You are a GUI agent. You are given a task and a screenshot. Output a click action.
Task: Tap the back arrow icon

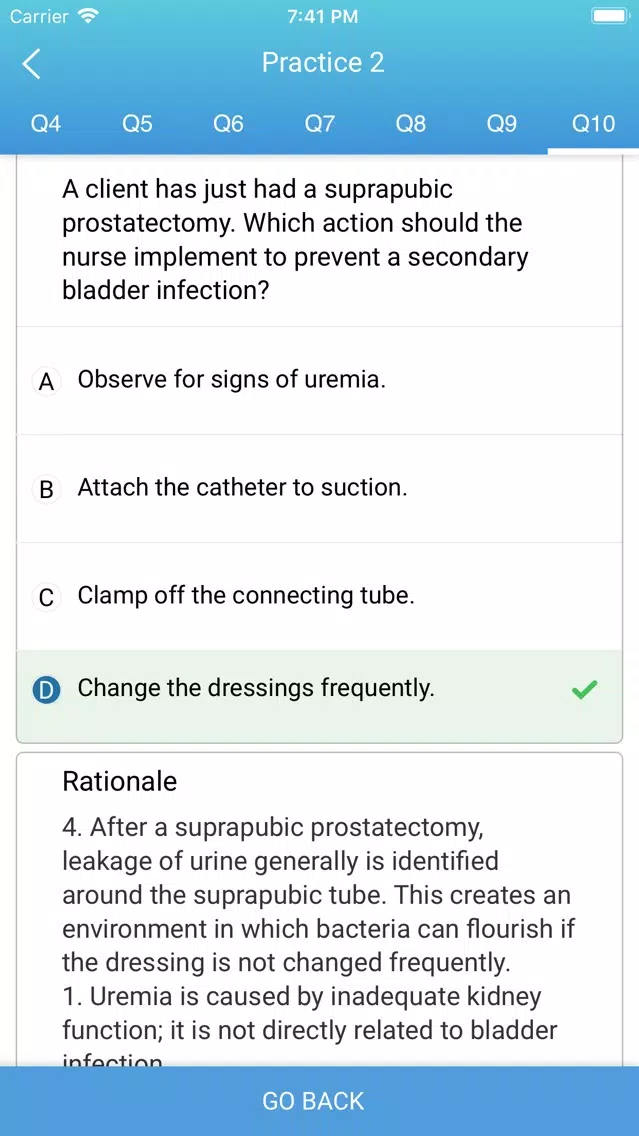32,63
